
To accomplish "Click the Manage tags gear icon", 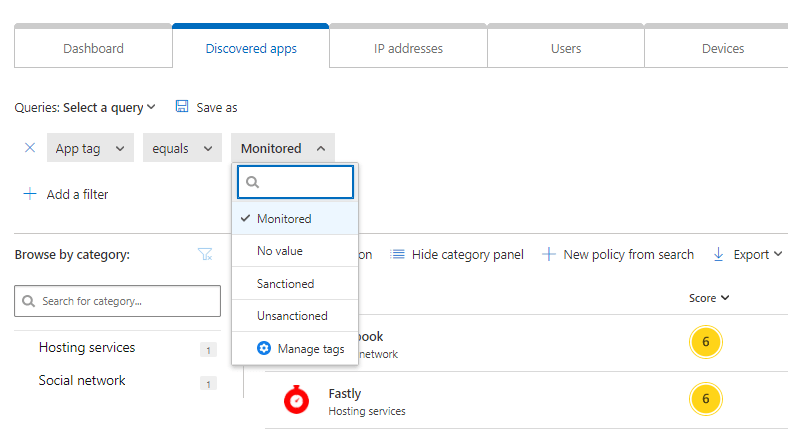I will pyautogui.click(x=264, y=349).
